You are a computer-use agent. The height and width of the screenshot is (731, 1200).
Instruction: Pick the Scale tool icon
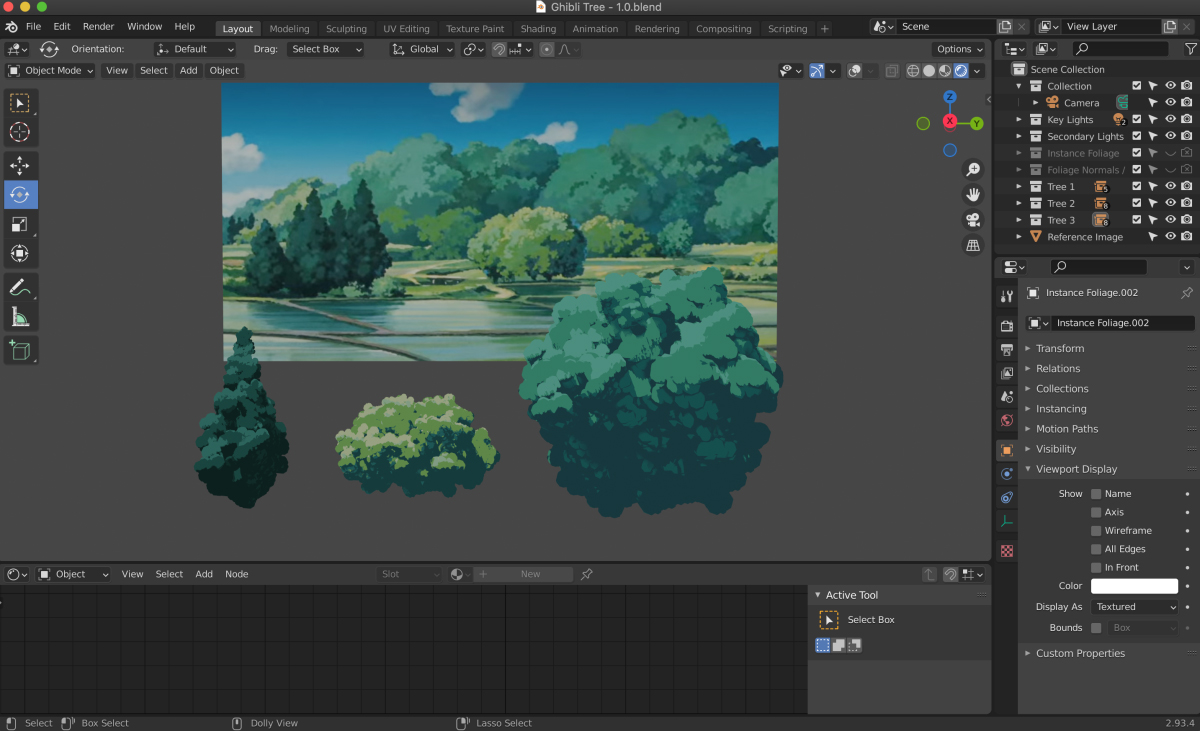(x=20, y=224)
